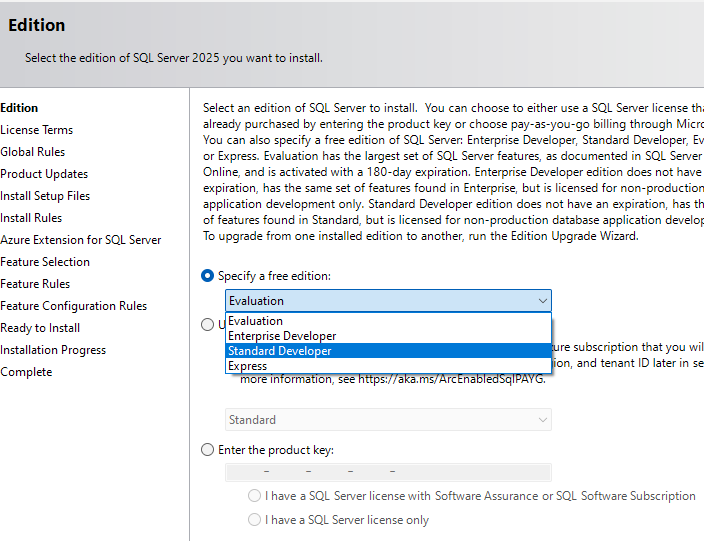The image size is (704, 541).
Task: Select Azure Extension for SQL Server step
Action: [80, 240]
